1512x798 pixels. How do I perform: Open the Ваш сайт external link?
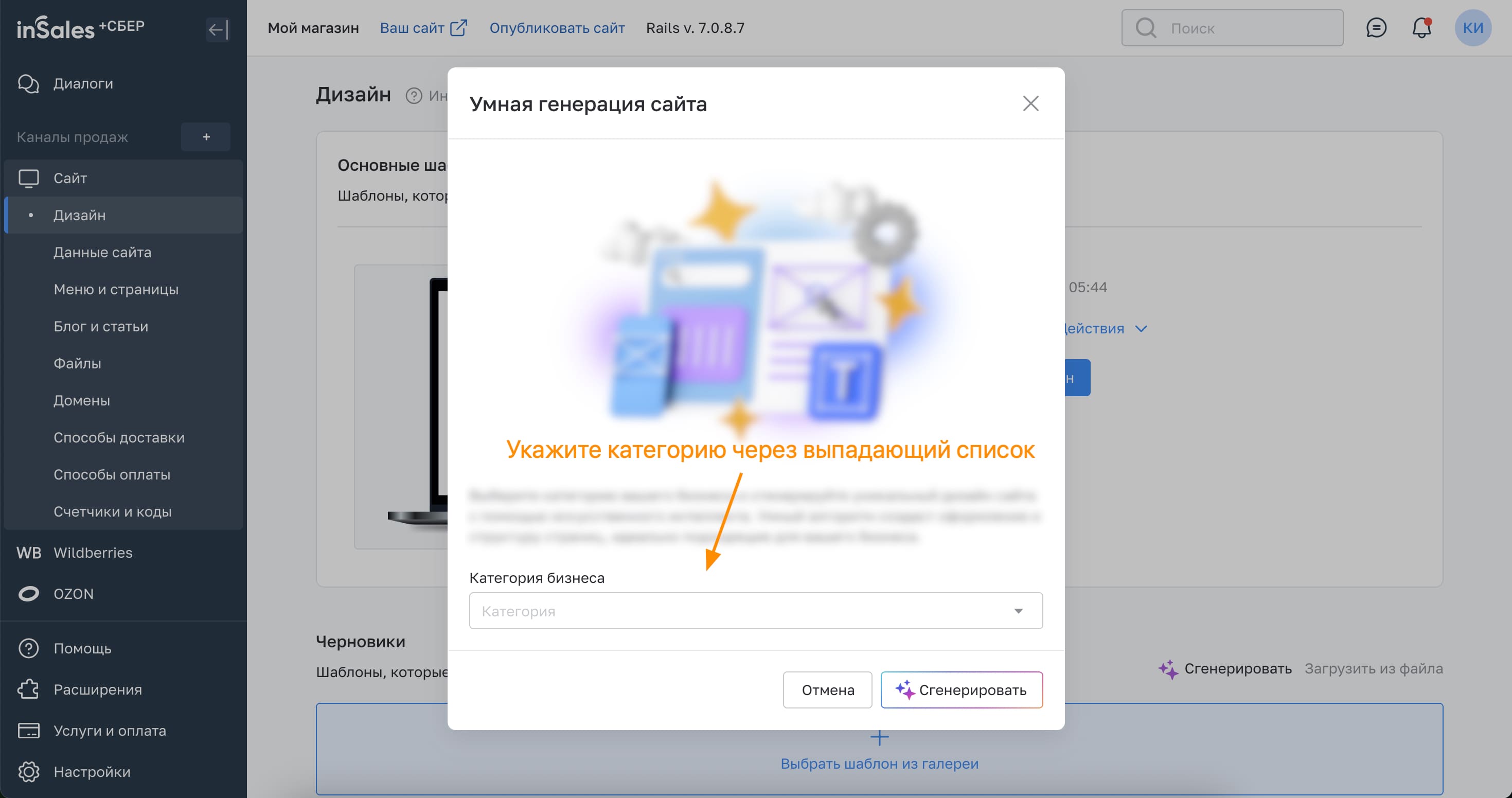coord(423,28)
